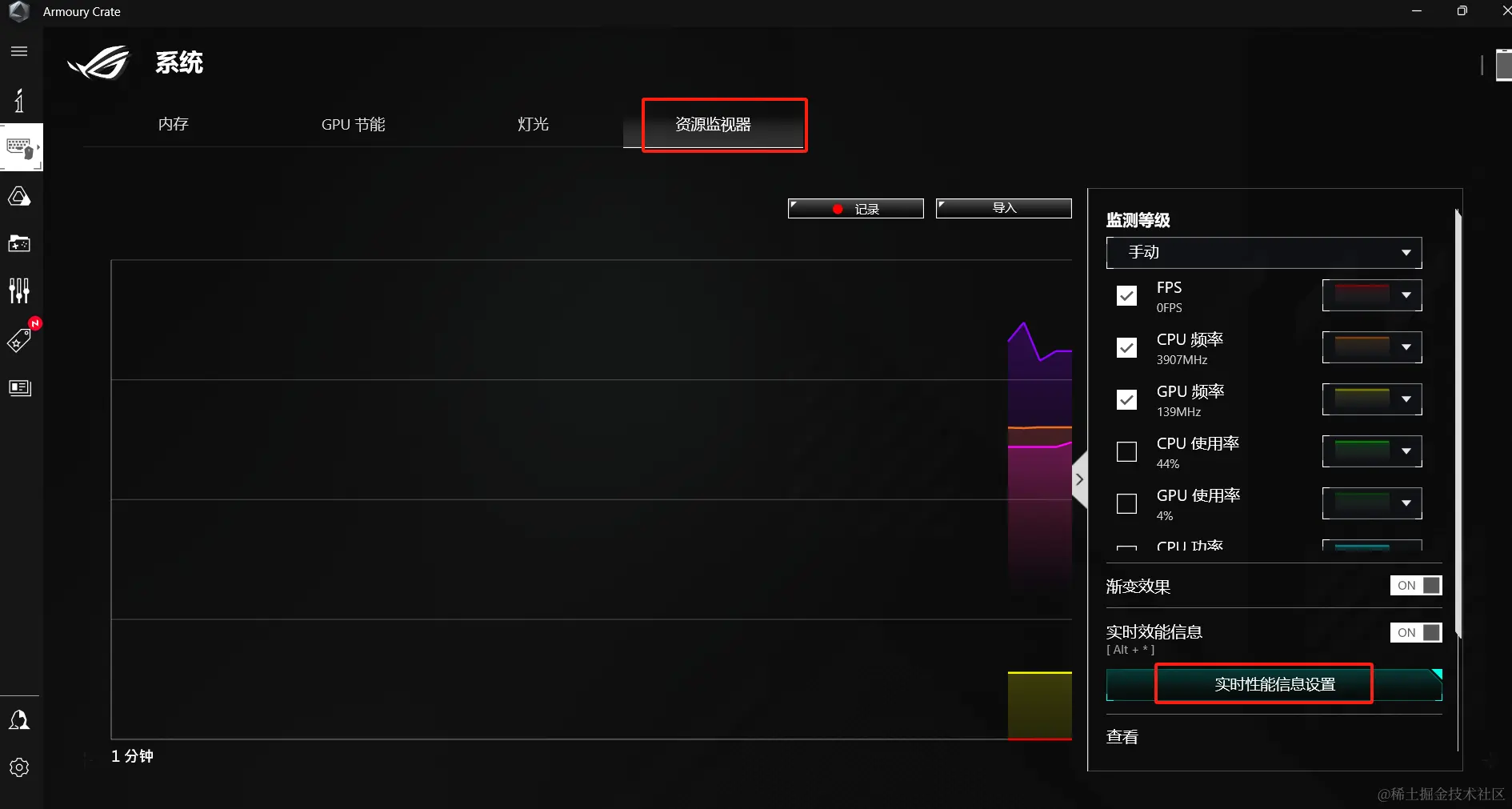Check the CPU 使用率 checkbox
Image resolution: width=1512 pixels, height=809 pixels.
tap(1126, 452)
